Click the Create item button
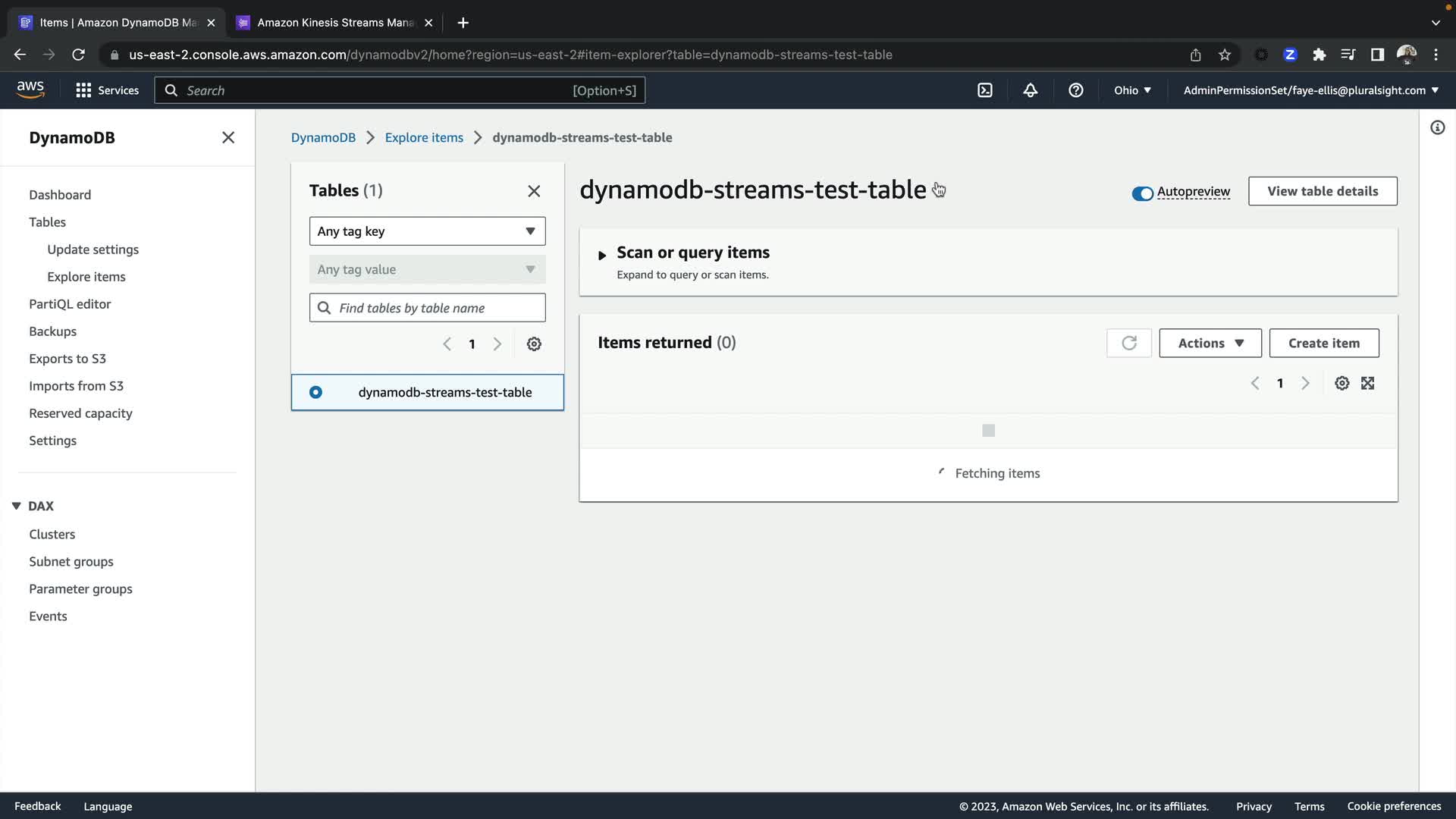Image resolution: width=1456 pixels, height=819 pixels. tap(1323, 344)
